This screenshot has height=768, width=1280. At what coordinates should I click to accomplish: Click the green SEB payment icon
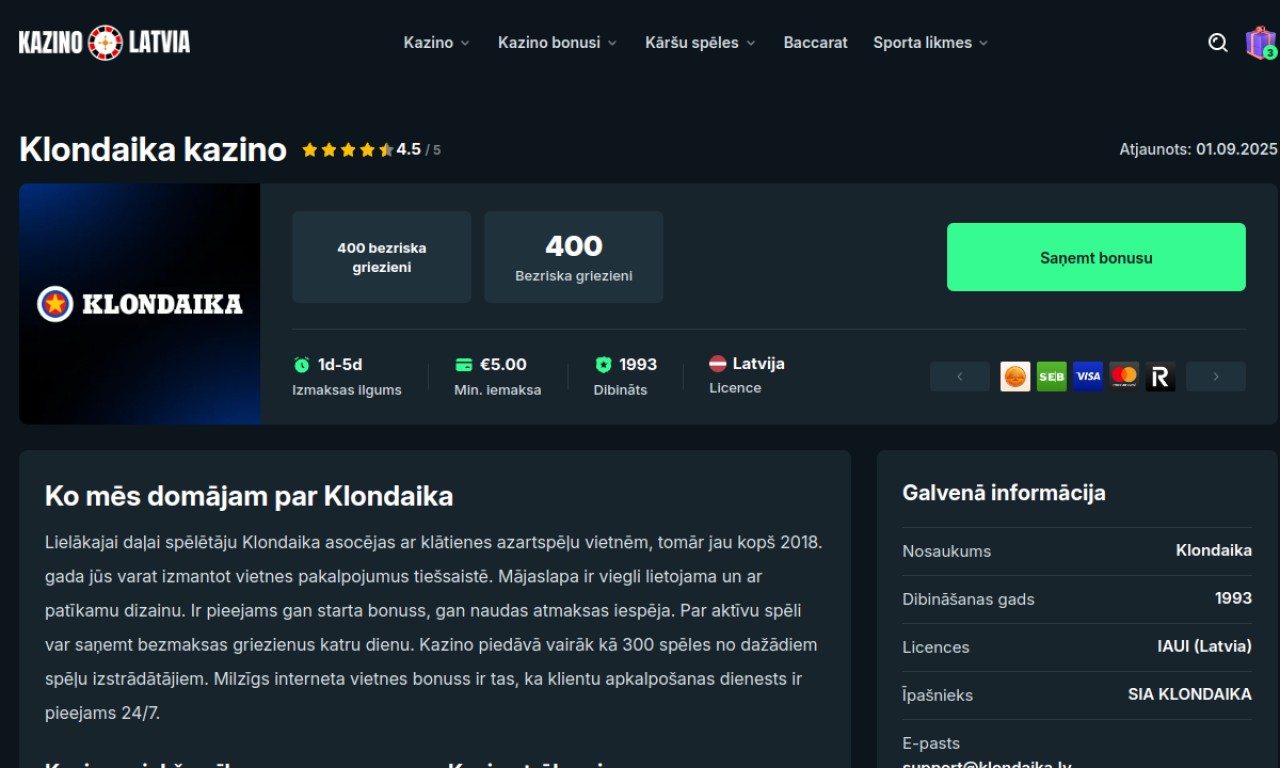point(1051,376)
